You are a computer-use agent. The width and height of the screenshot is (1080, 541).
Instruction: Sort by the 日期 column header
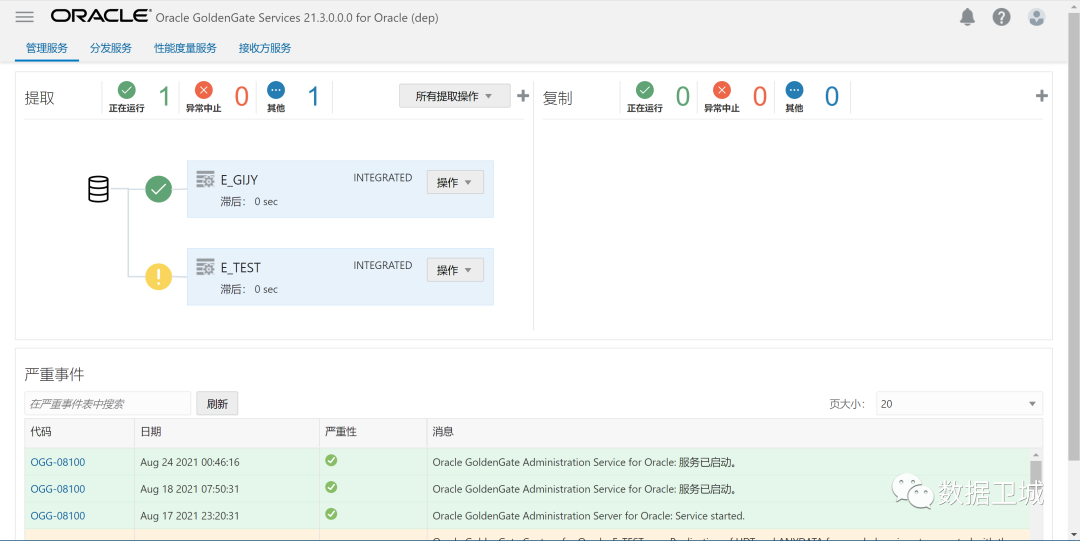click(x=227, y=431)
